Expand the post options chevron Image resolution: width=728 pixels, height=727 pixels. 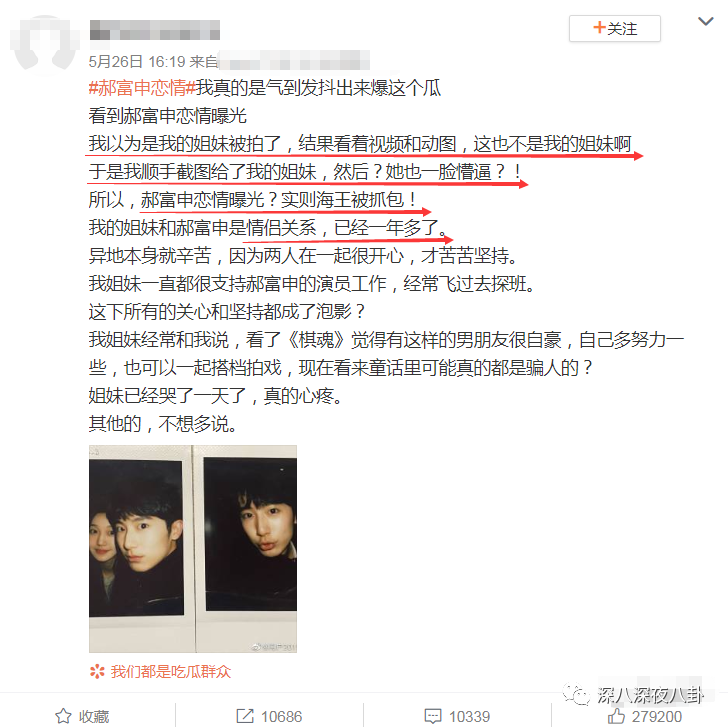(x=705, y=21)
